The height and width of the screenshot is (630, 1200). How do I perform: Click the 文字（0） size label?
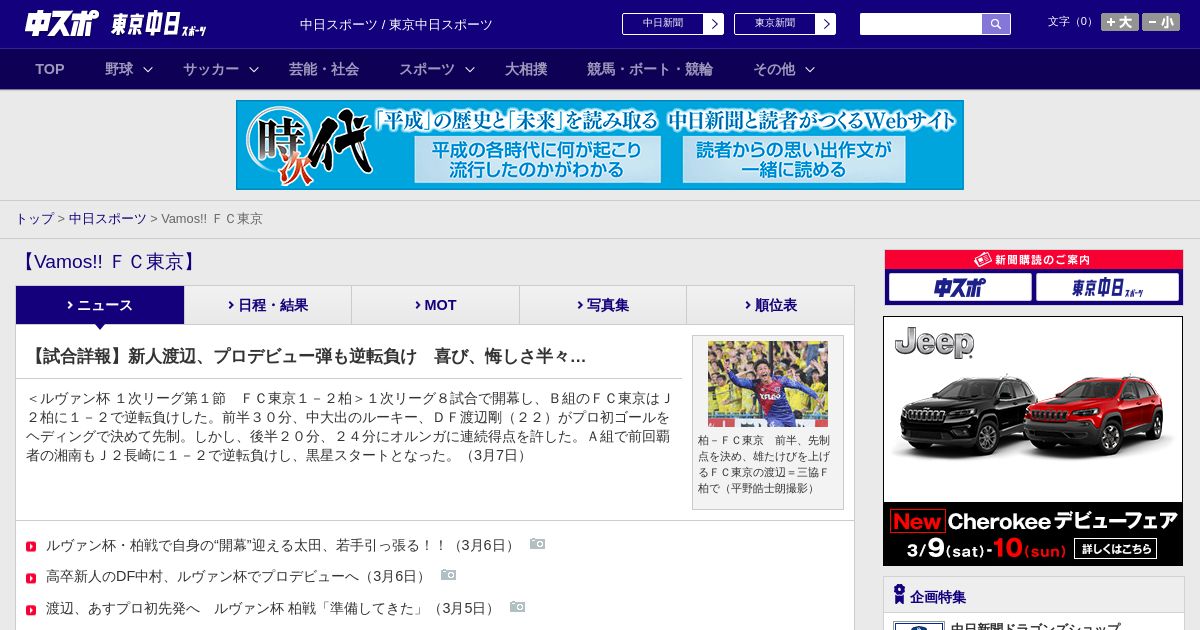(x=1072, y=22)
